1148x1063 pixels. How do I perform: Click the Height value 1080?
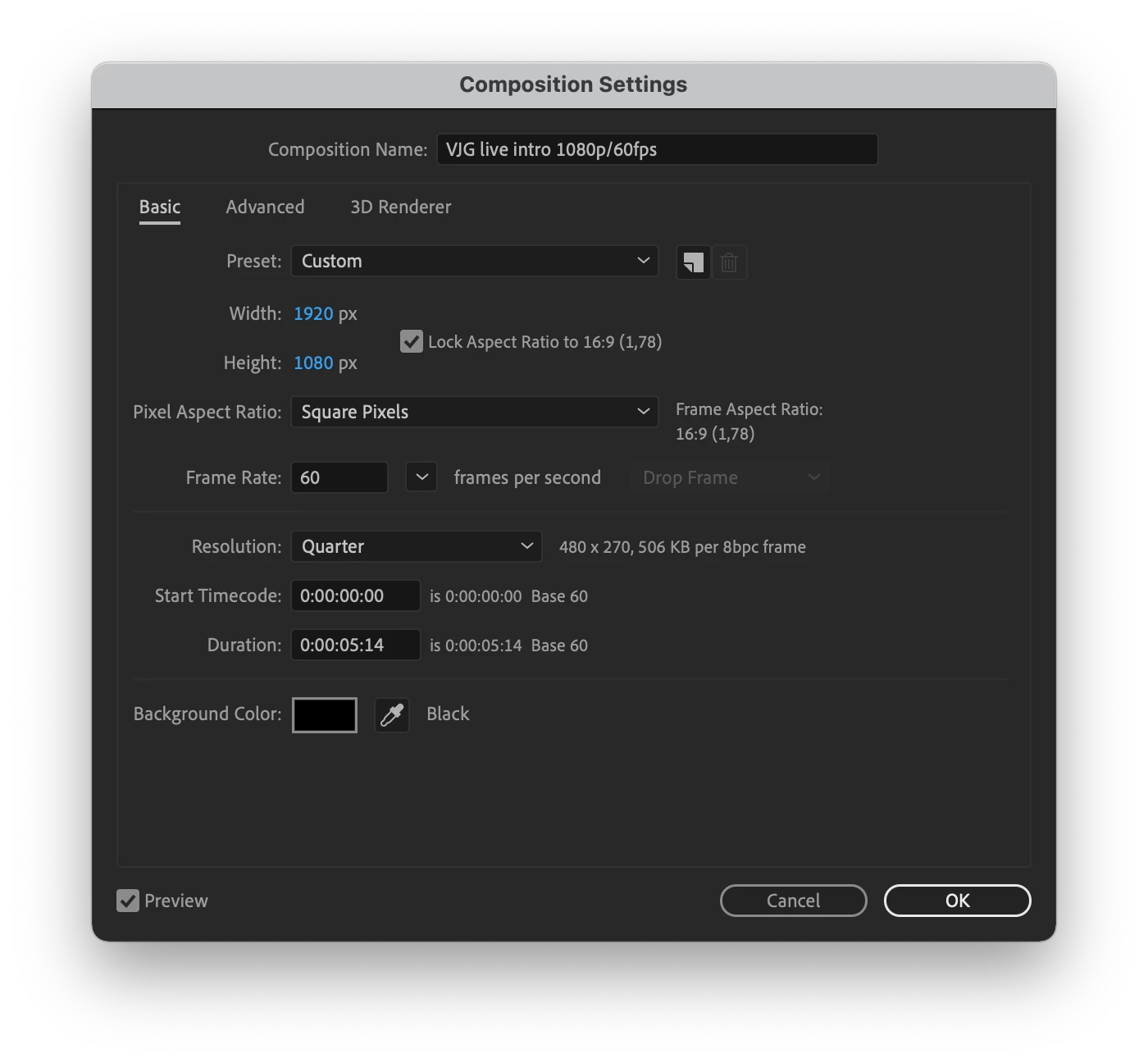pos(313,363)
